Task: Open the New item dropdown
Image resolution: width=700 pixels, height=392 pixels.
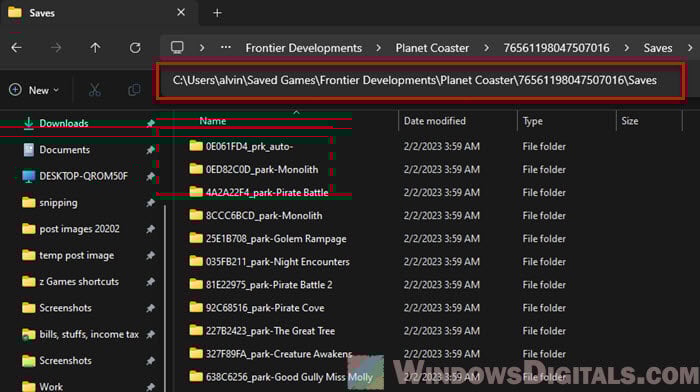Action: pyautogui.click(x=34, y=90)
